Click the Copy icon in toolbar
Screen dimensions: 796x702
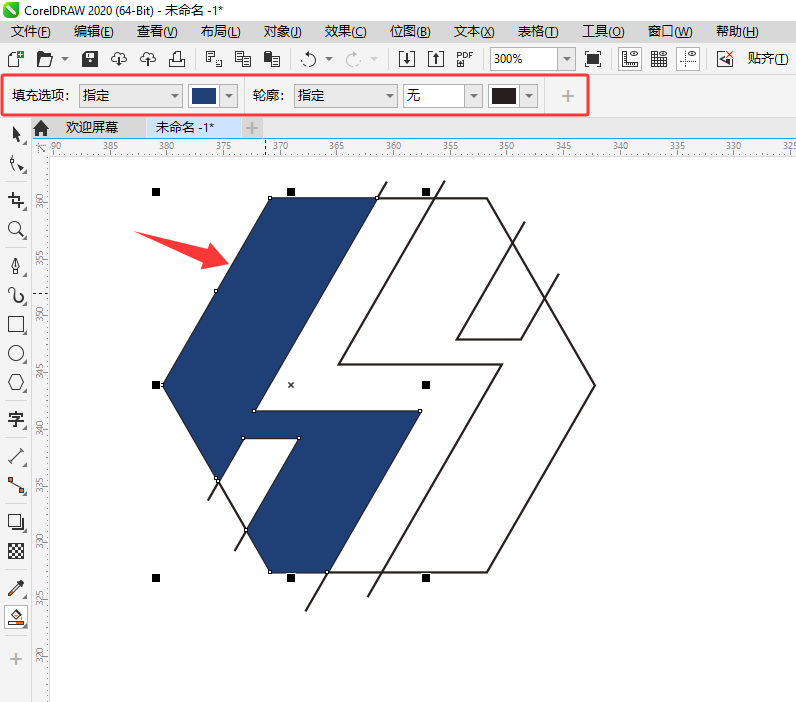(x=243, y=59)
